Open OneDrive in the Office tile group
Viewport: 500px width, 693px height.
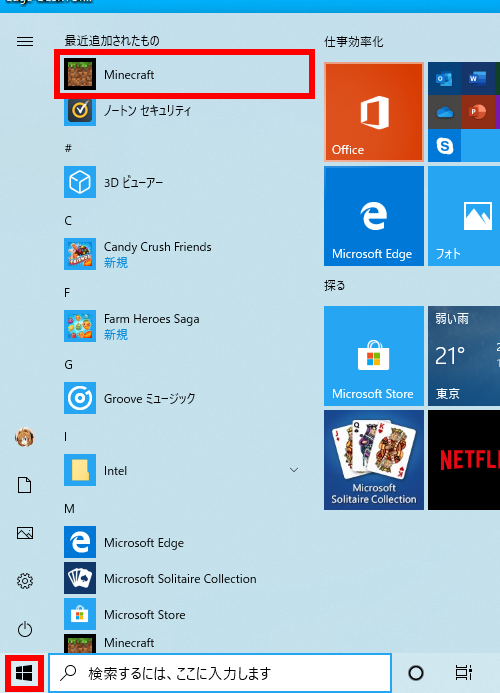click(444, 112)
